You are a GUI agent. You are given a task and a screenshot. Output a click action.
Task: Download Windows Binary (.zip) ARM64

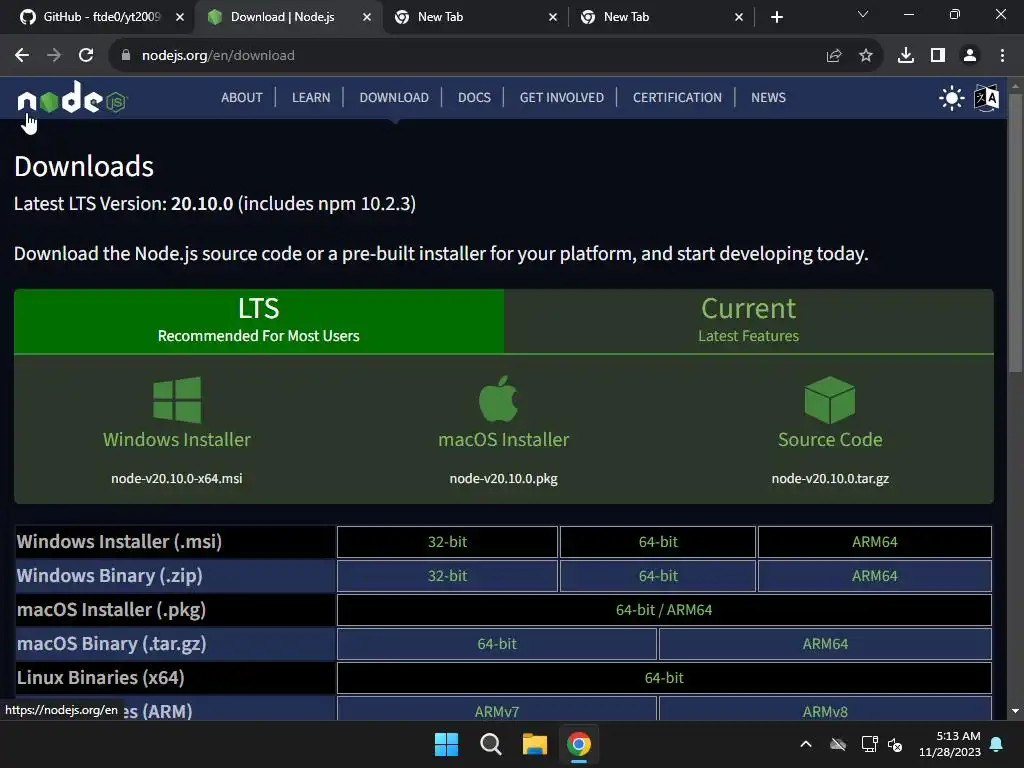point(874,576)
